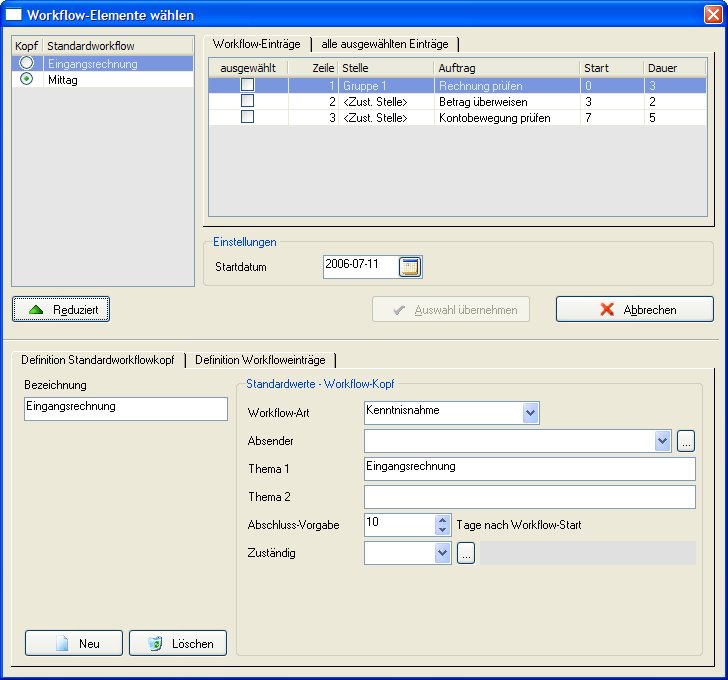Select the Betrag überweisen cell
The image size is (728, 680).
point(507,102)
